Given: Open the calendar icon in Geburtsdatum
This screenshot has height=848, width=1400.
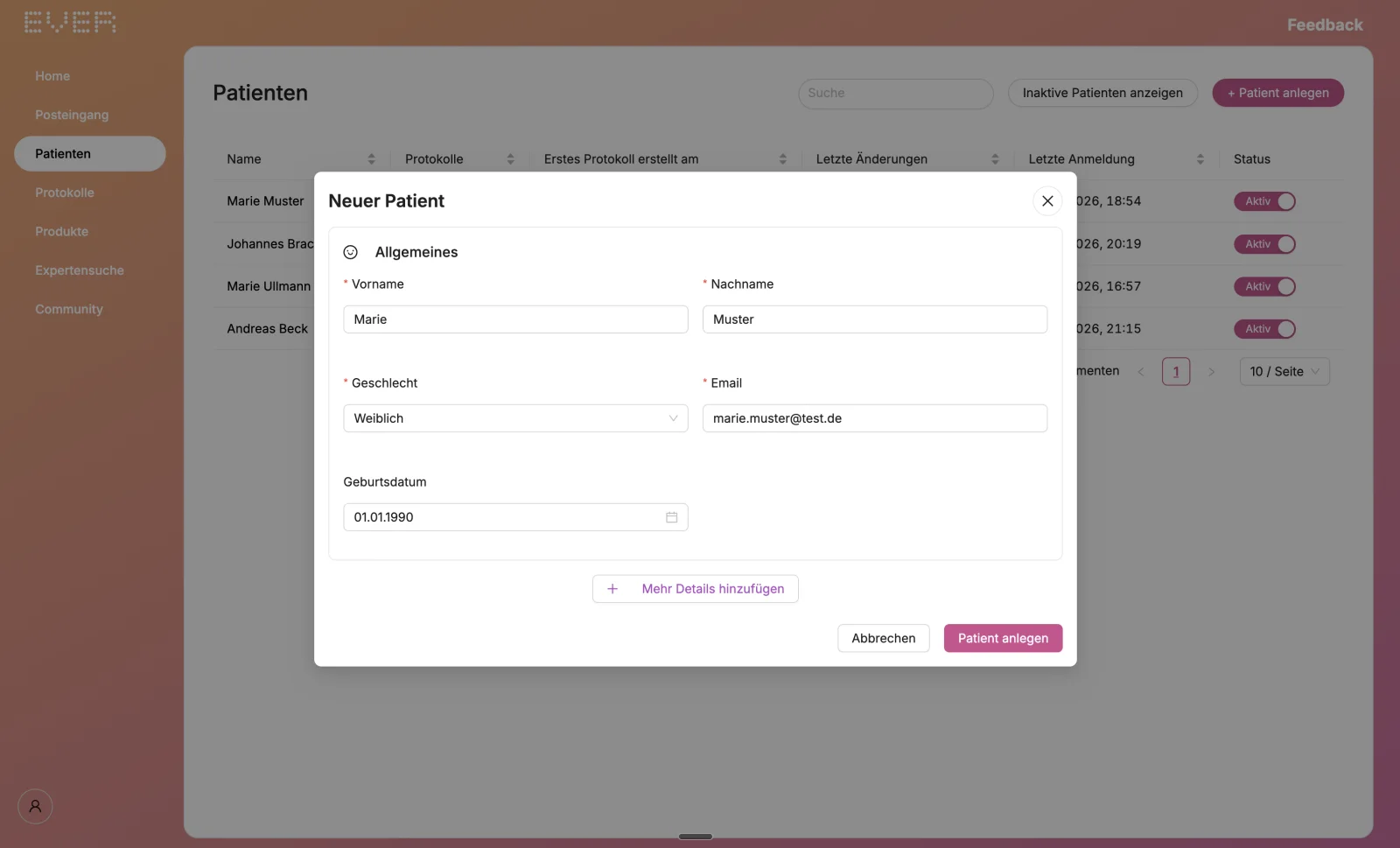Looking at the screenshot, I should click(671, 517).
